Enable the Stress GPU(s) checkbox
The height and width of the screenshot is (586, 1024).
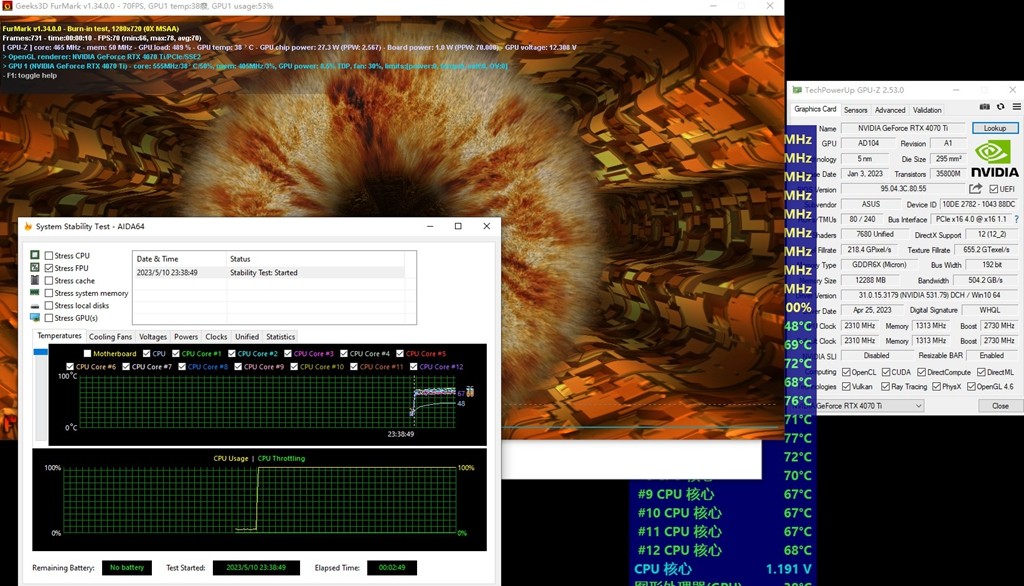(49, 318)
